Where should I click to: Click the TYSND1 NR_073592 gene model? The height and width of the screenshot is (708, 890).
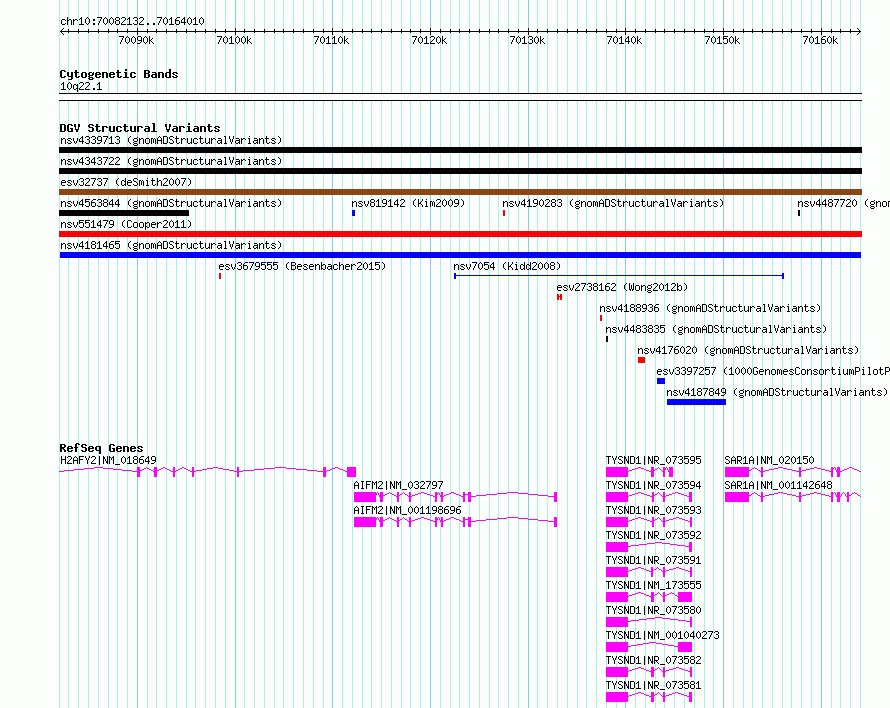point(649,547)
